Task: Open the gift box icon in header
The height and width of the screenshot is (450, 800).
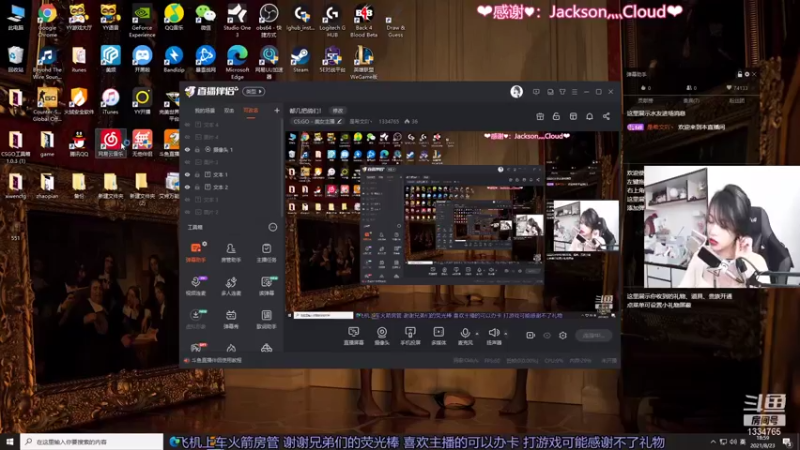Action: (x=540, y=116)
